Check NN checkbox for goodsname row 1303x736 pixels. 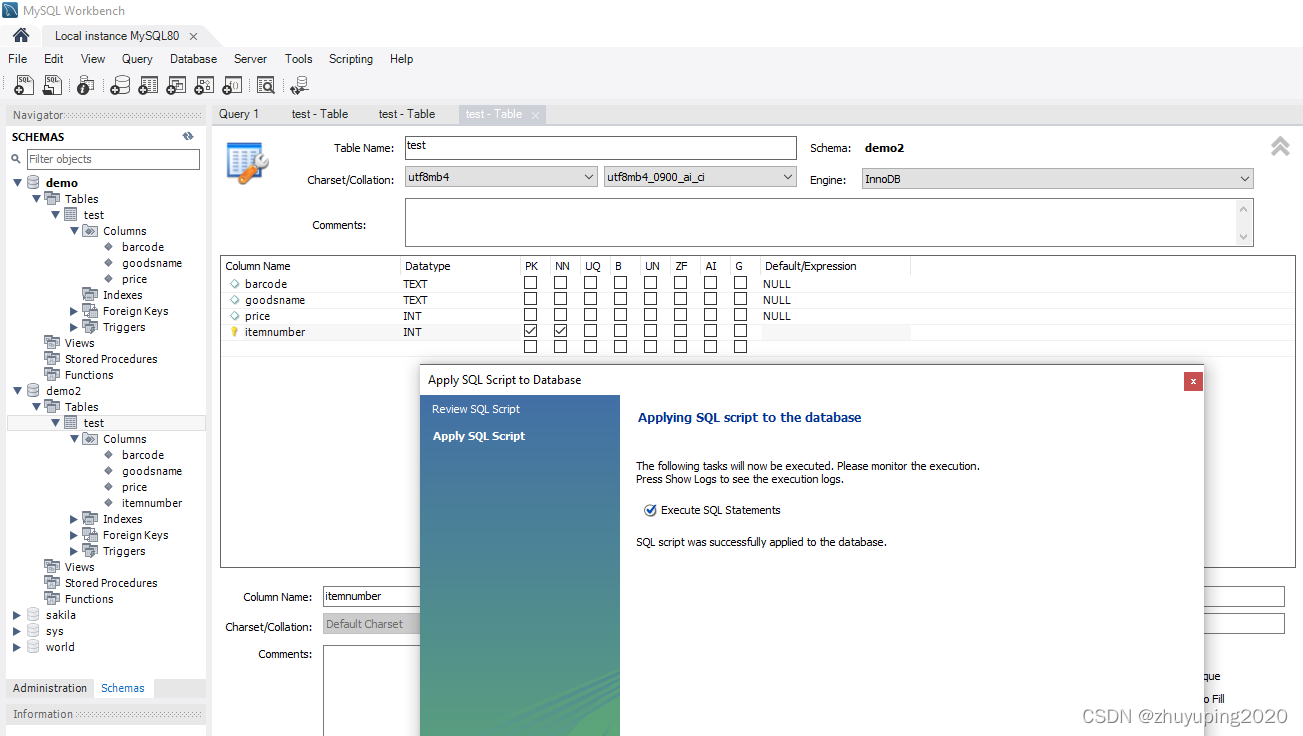coord(560,299)
